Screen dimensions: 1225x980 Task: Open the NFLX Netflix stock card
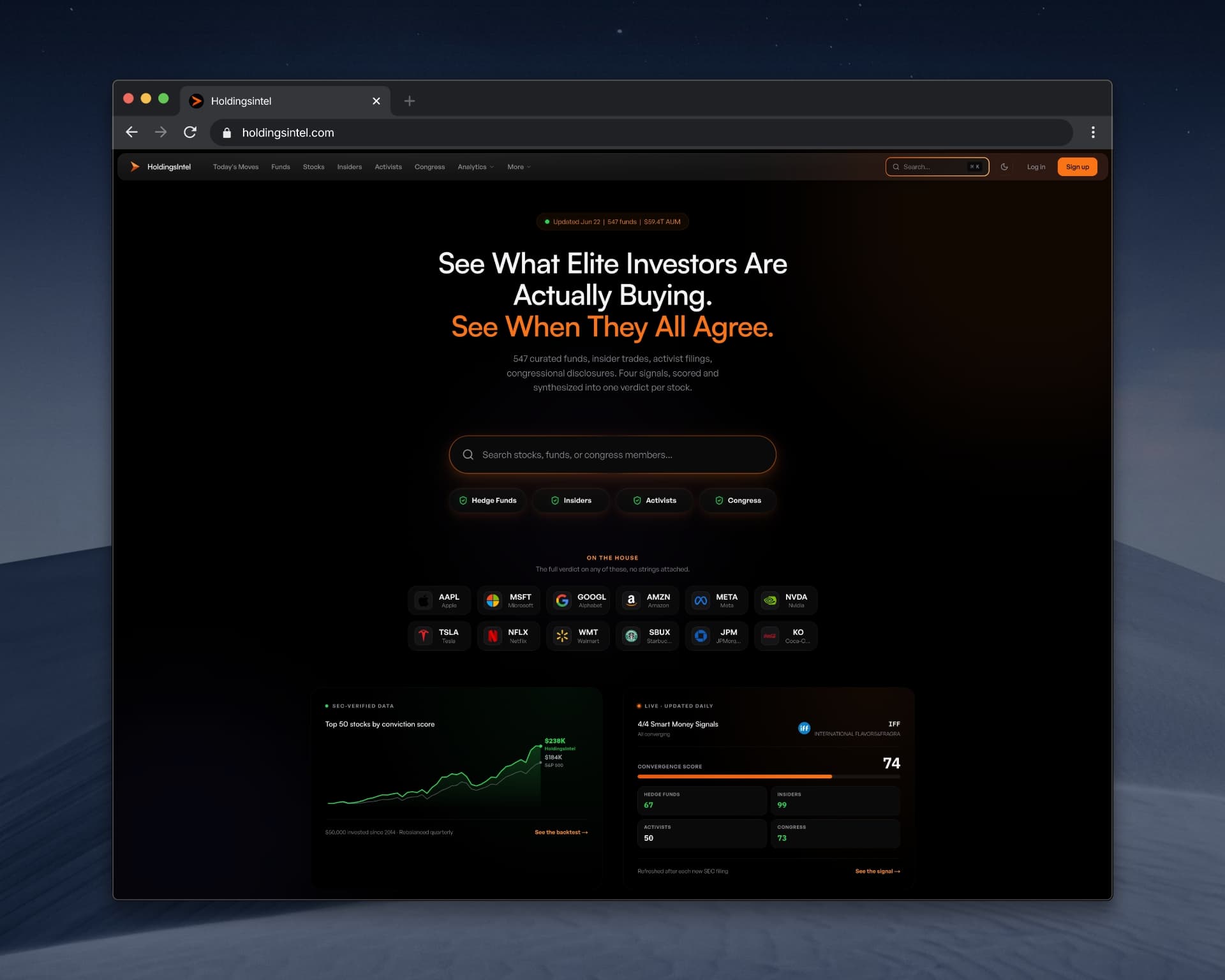coord(509,636)
